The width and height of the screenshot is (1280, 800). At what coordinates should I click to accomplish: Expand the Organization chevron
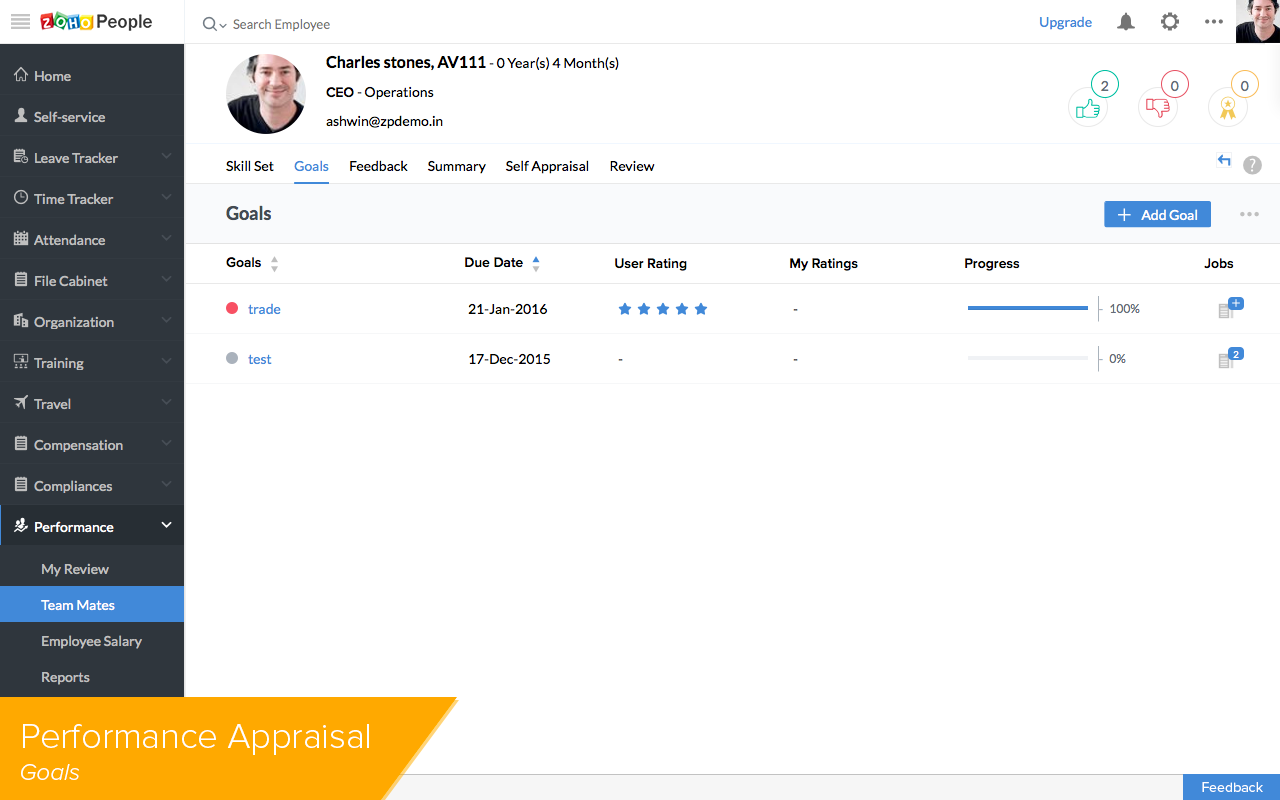[x=166, y=320]
